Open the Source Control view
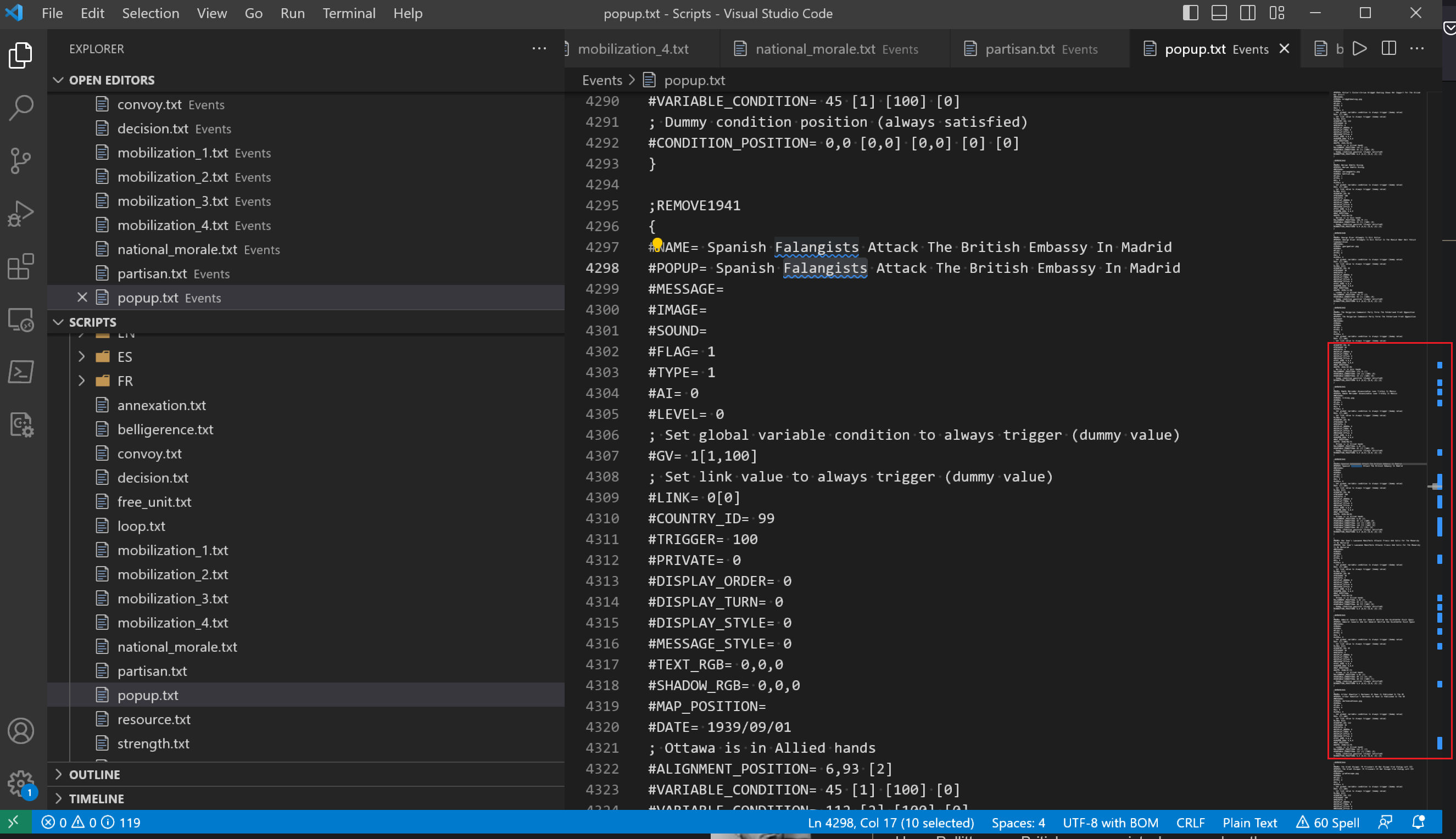Image resolution: width=1456 pixels, height=839 pixels. click(21, 161)
